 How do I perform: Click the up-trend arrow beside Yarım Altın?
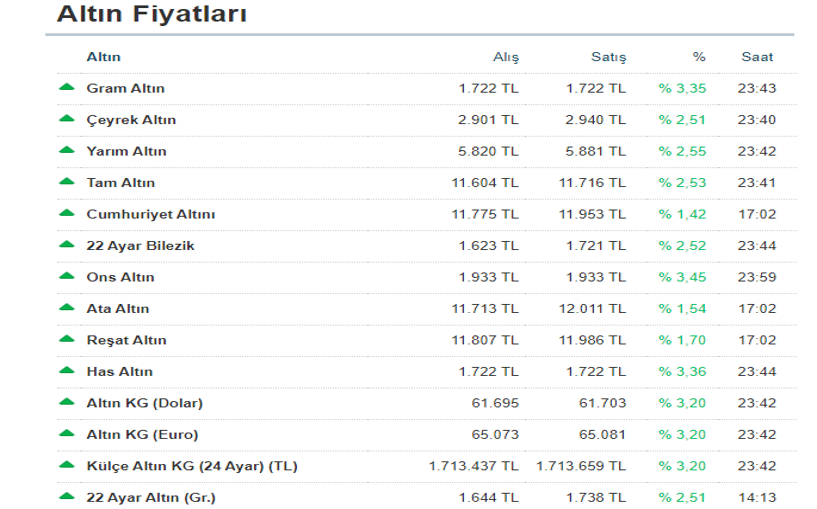[67, 151]
